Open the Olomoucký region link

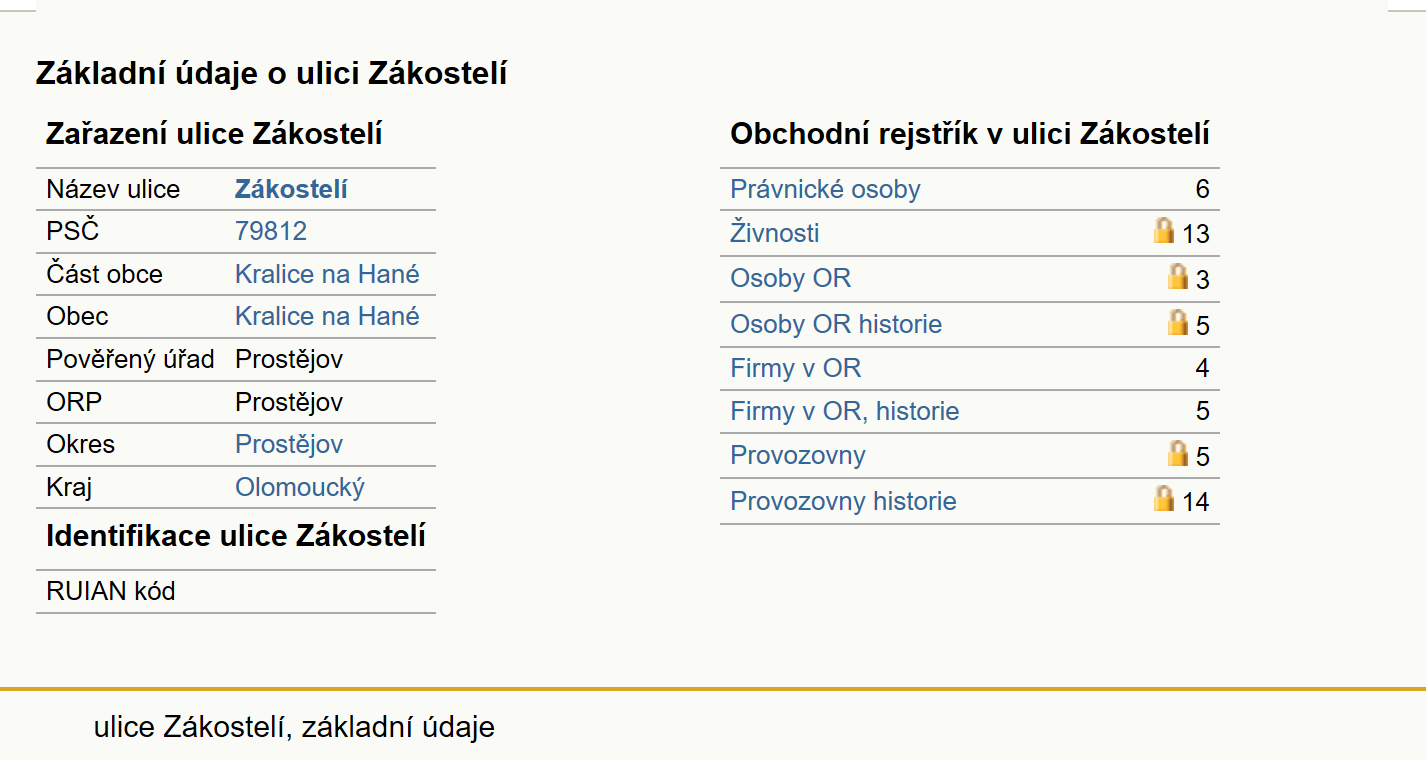coord(300,487)
